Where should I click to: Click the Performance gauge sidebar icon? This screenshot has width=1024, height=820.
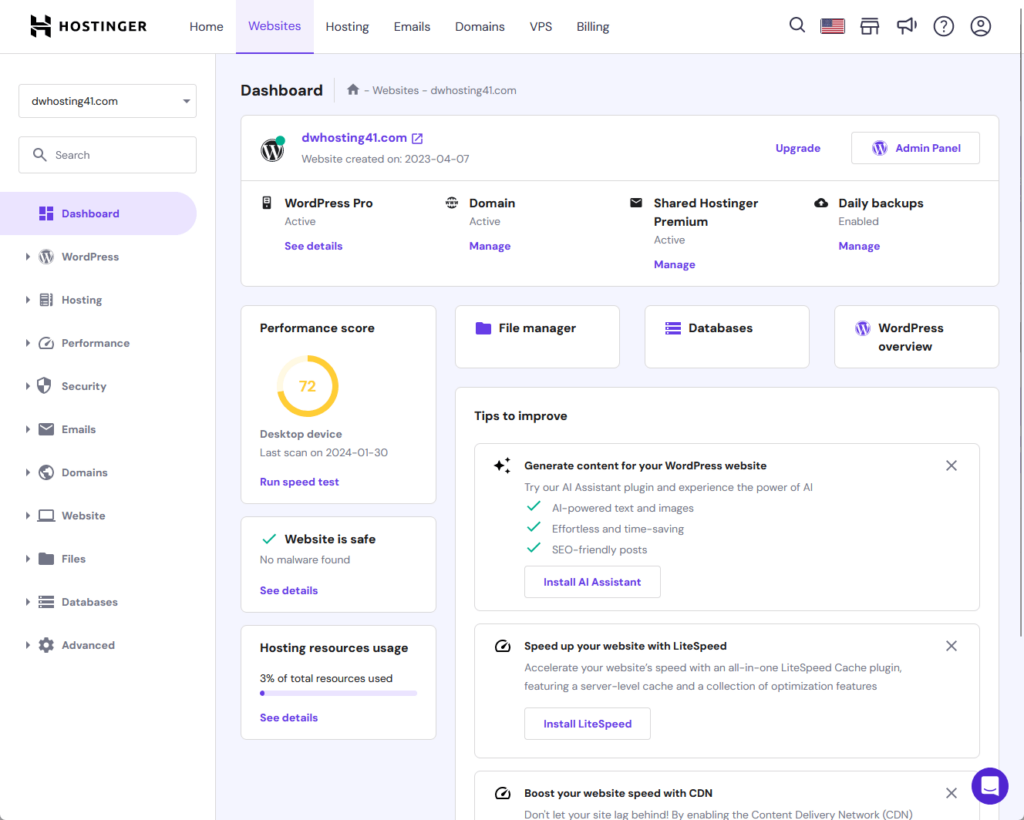click(46, 343)
